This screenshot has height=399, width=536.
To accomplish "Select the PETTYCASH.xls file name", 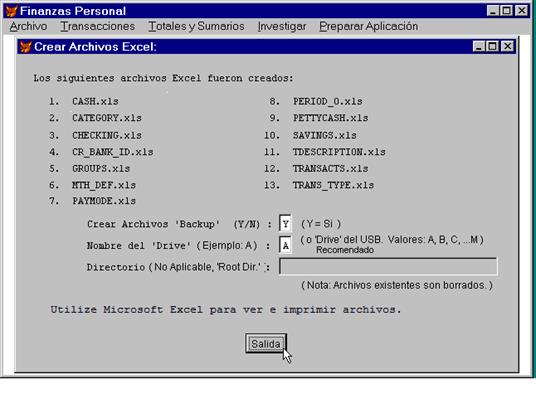I will [x=331, y=118].
